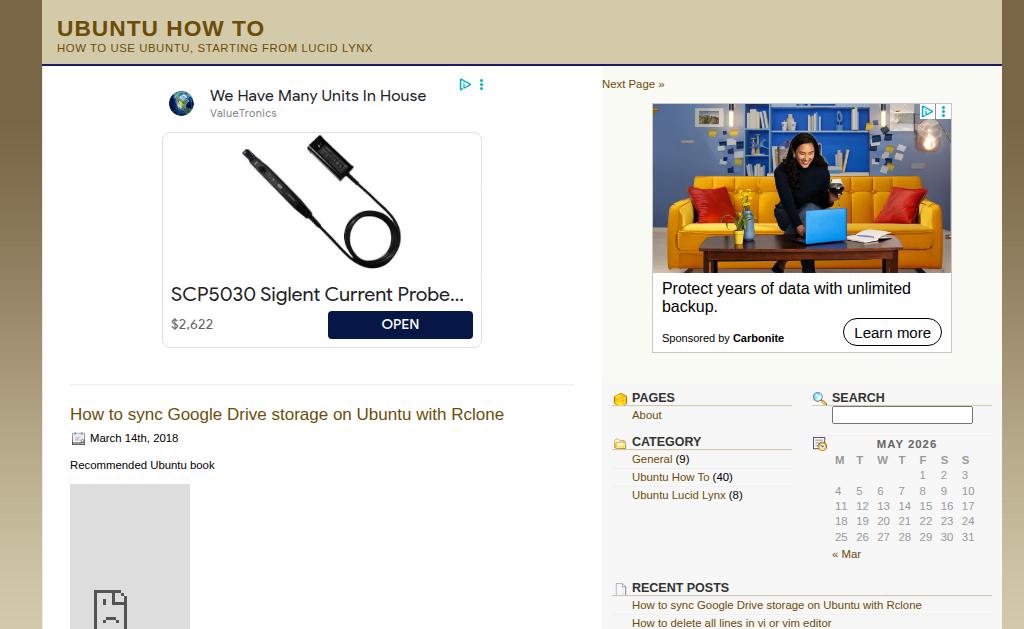Image resolution: width=1024 pixels, height=629 pixels.
Task: Select the Ubuntu Lucid Lynx category
Action: click(x=679, y=495)
